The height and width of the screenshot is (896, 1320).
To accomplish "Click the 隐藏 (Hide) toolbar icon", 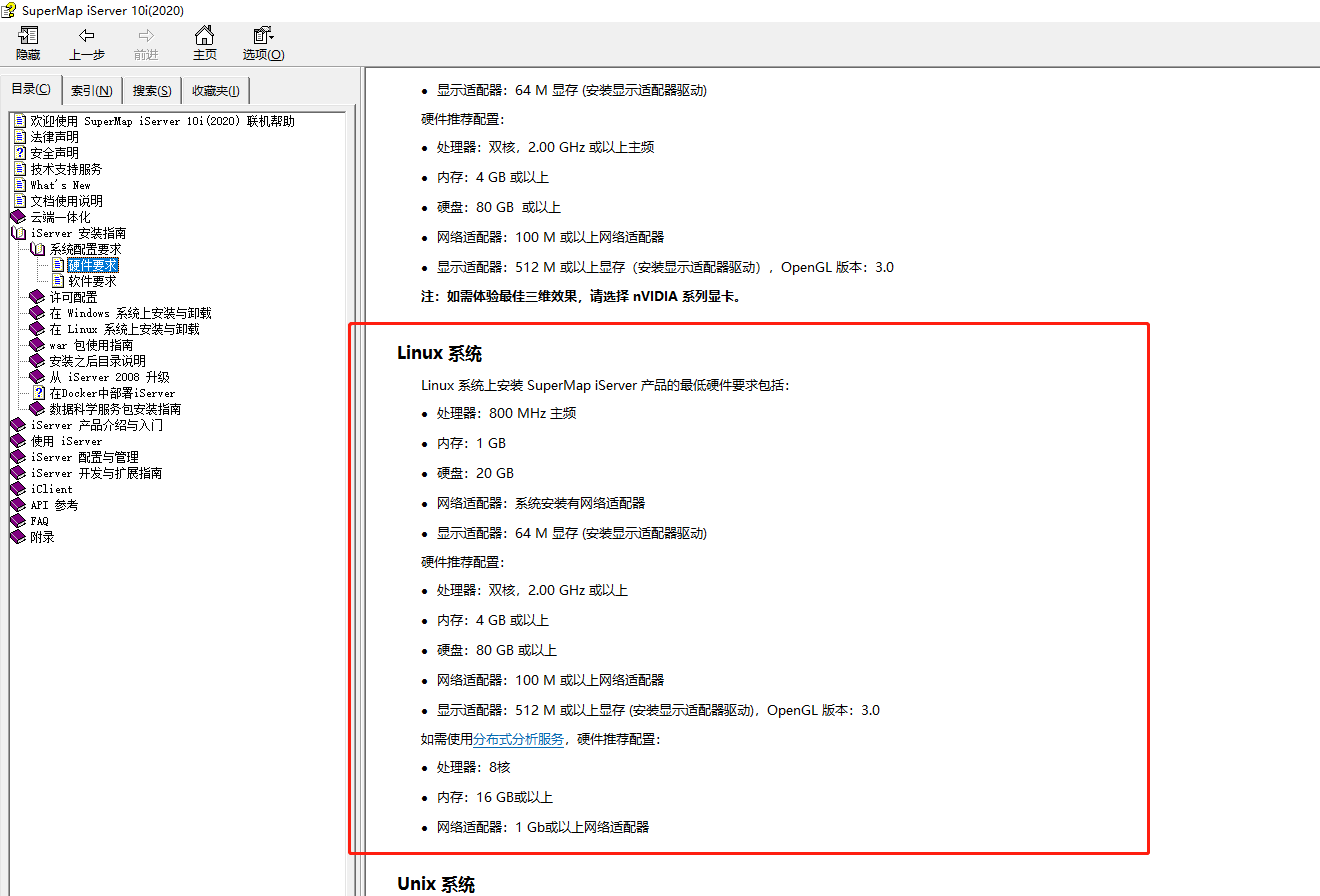I will pyautogui.click(x=28, y=43).
